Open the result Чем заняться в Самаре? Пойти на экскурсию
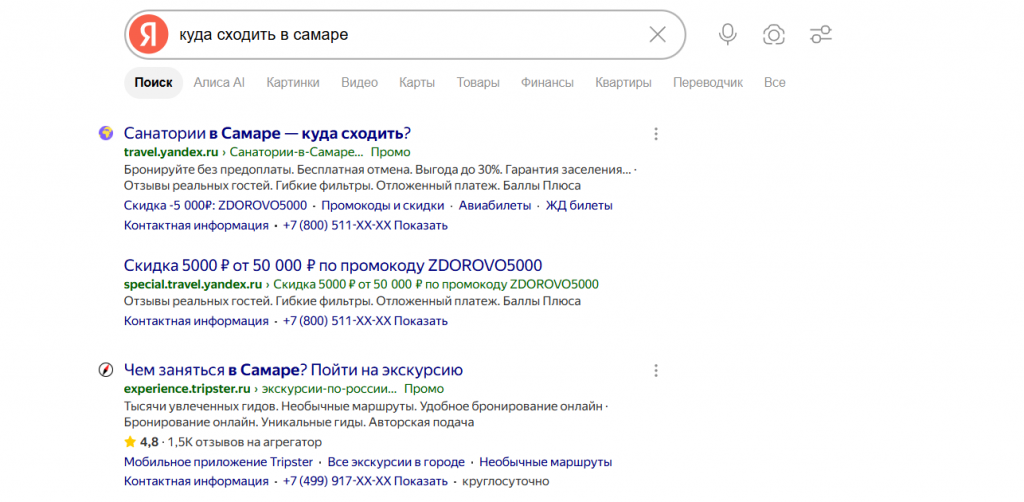The height and width of the screenshot is (502, 1024). click(293, 371)
